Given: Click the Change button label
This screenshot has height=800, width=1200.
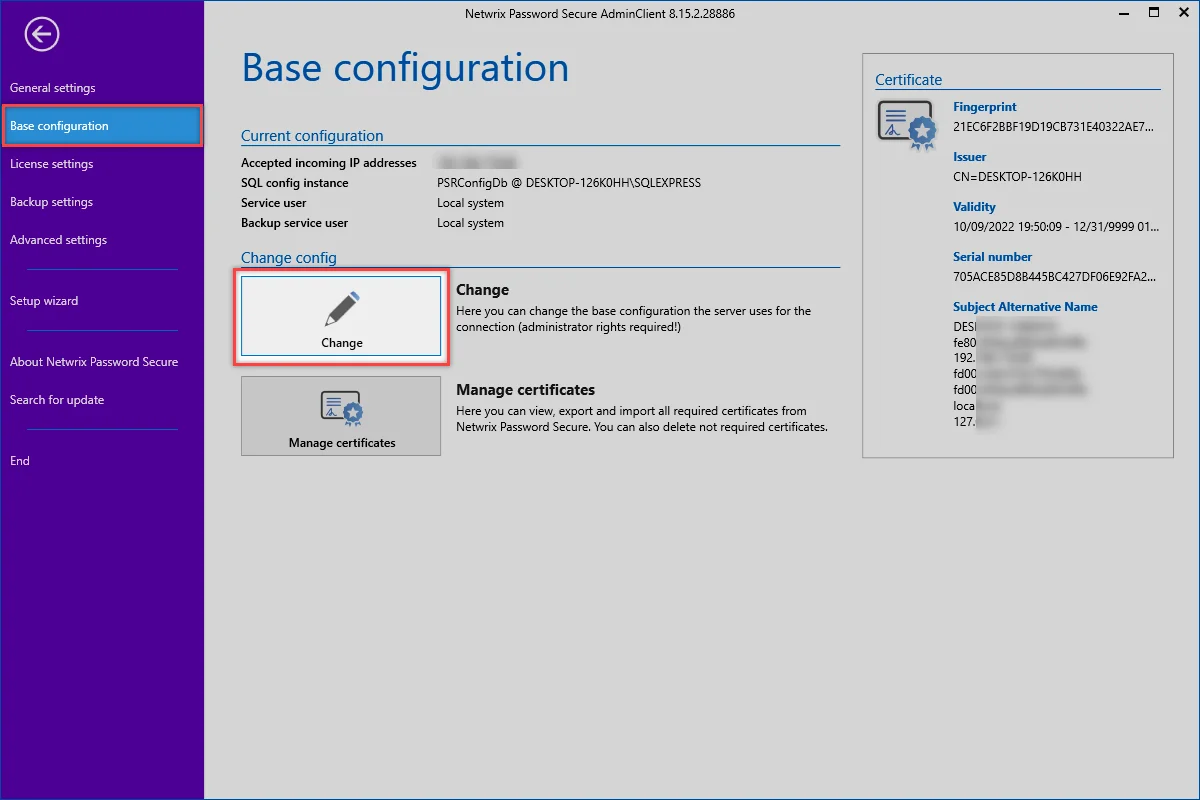Looking at the screenshot, I should click(342, 343).
